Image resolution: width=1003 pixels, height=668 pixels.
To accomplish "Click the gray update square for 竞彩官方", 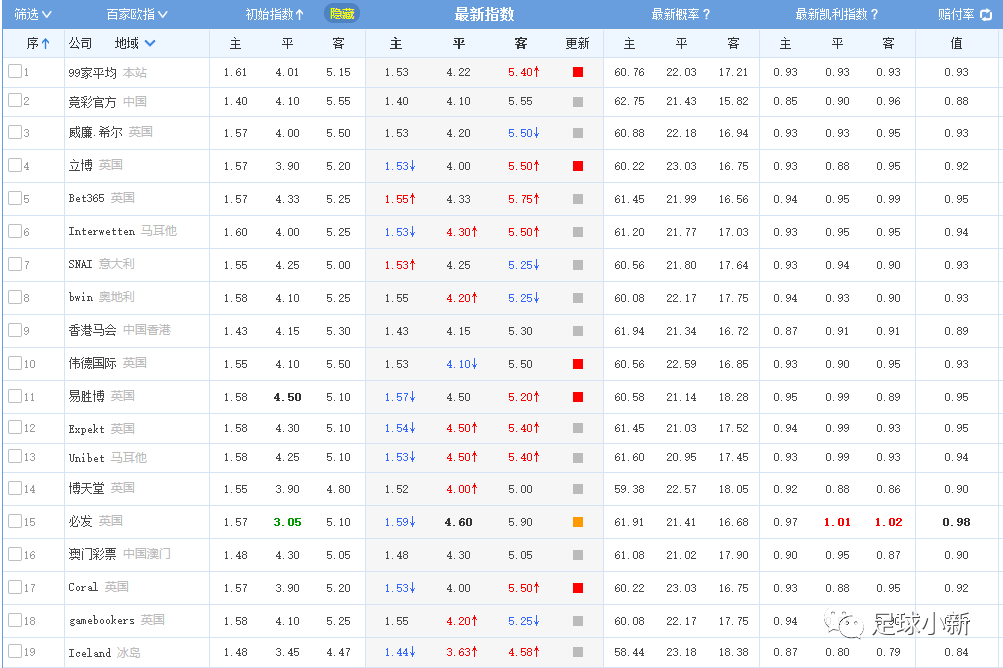I will click(578, 102).
